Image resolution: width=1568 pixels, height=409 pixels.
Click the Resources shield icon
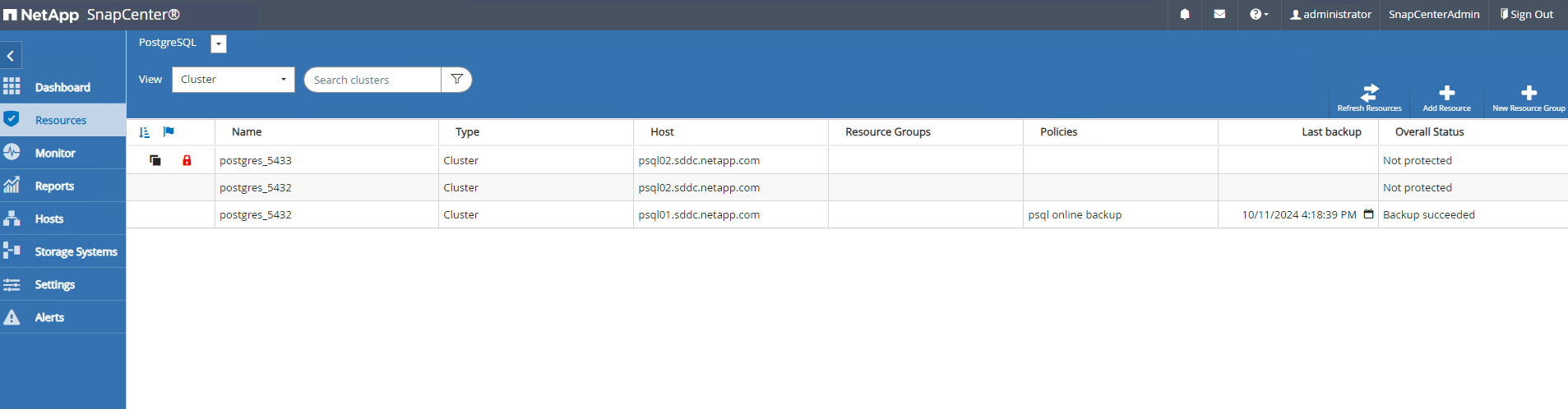pyautogui.click(x=12, y=118)
